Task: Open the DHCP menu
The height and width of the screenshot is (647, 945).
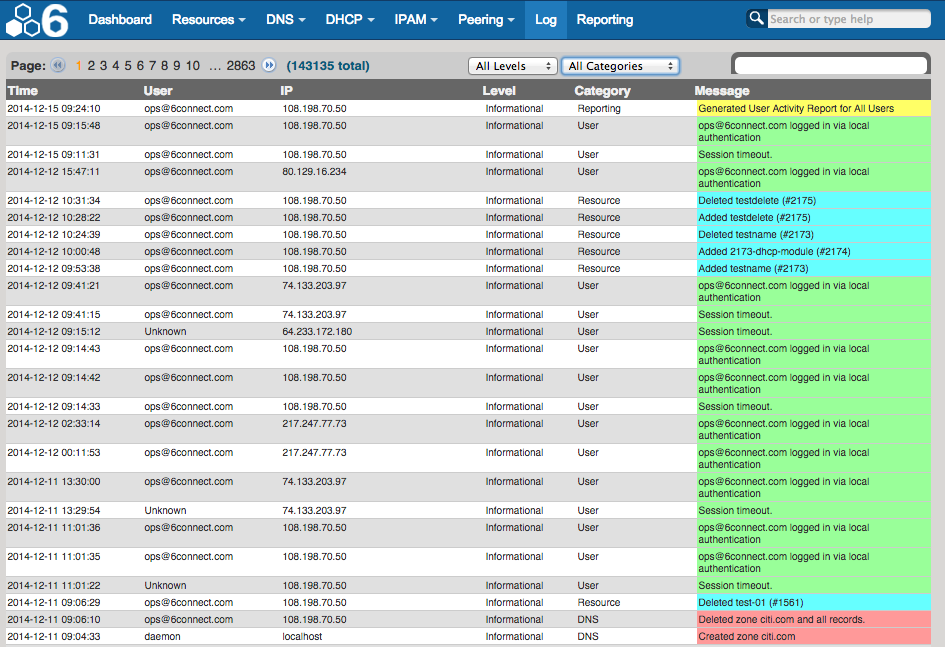Action: point(350,20)
